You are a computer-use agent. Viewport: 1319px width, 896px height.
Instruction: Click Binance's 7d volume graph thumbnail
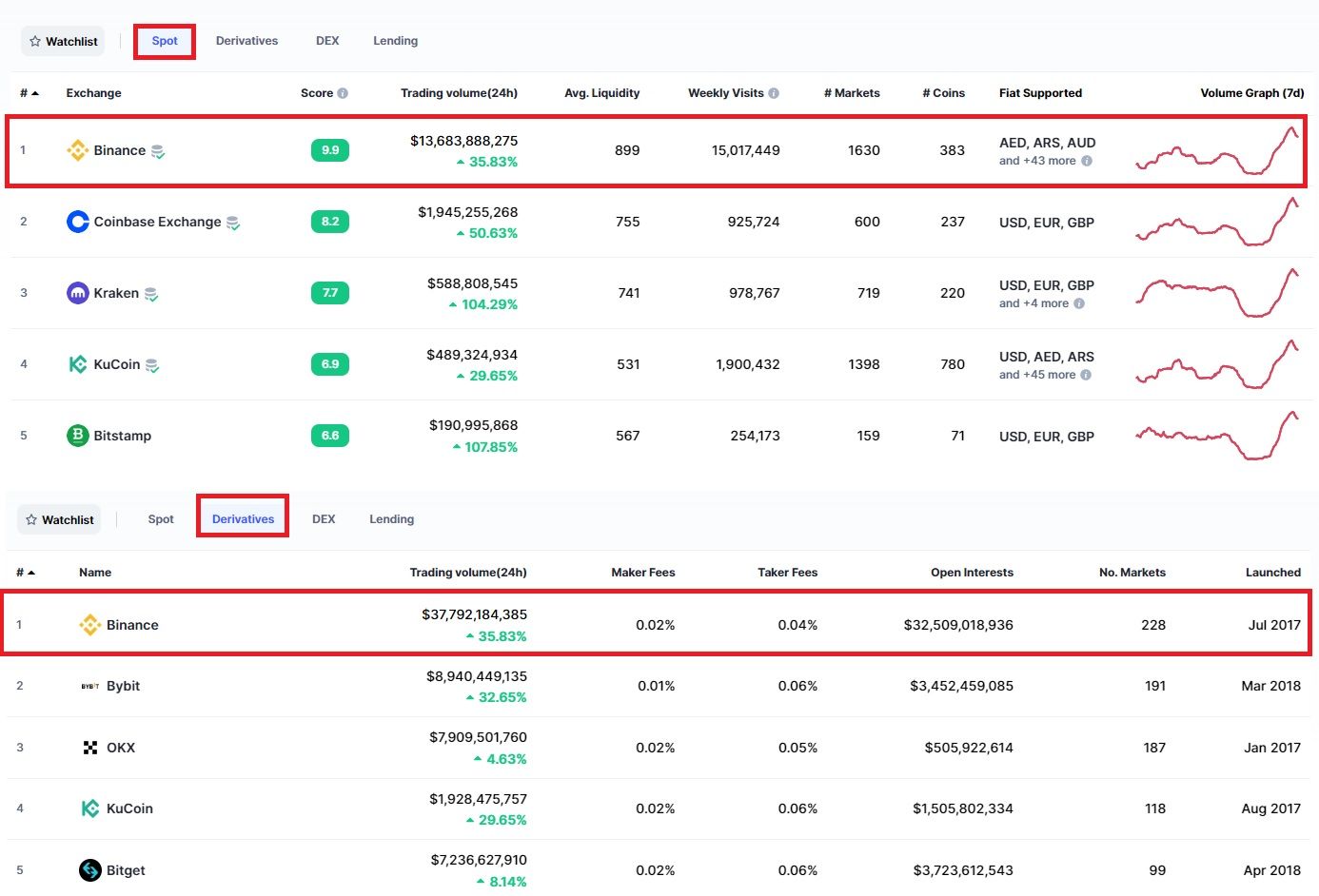(x=1217, y=150)
